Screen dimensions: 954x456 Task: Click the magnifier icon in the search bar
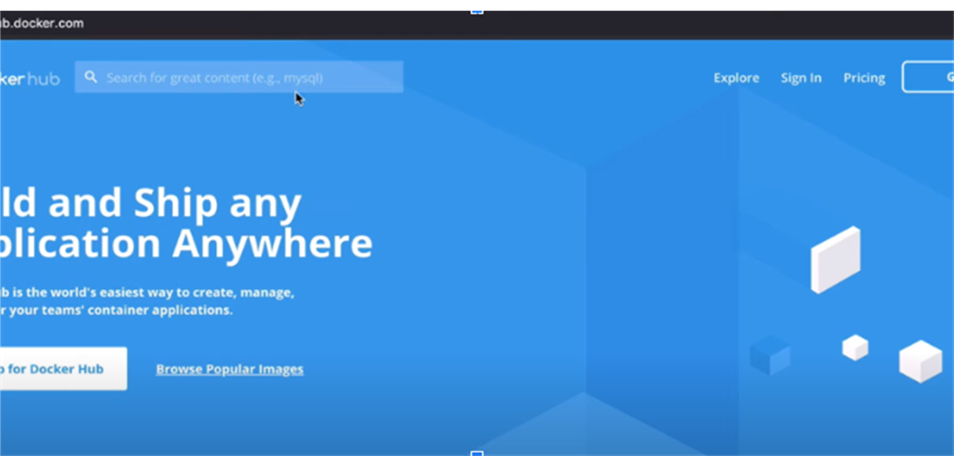91,77
